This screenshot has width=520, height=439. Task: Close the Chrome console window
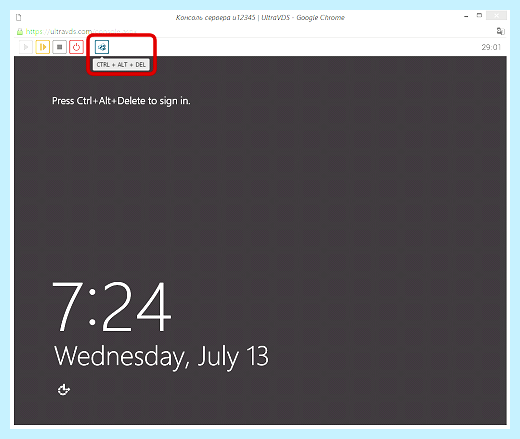click(496, 16)
